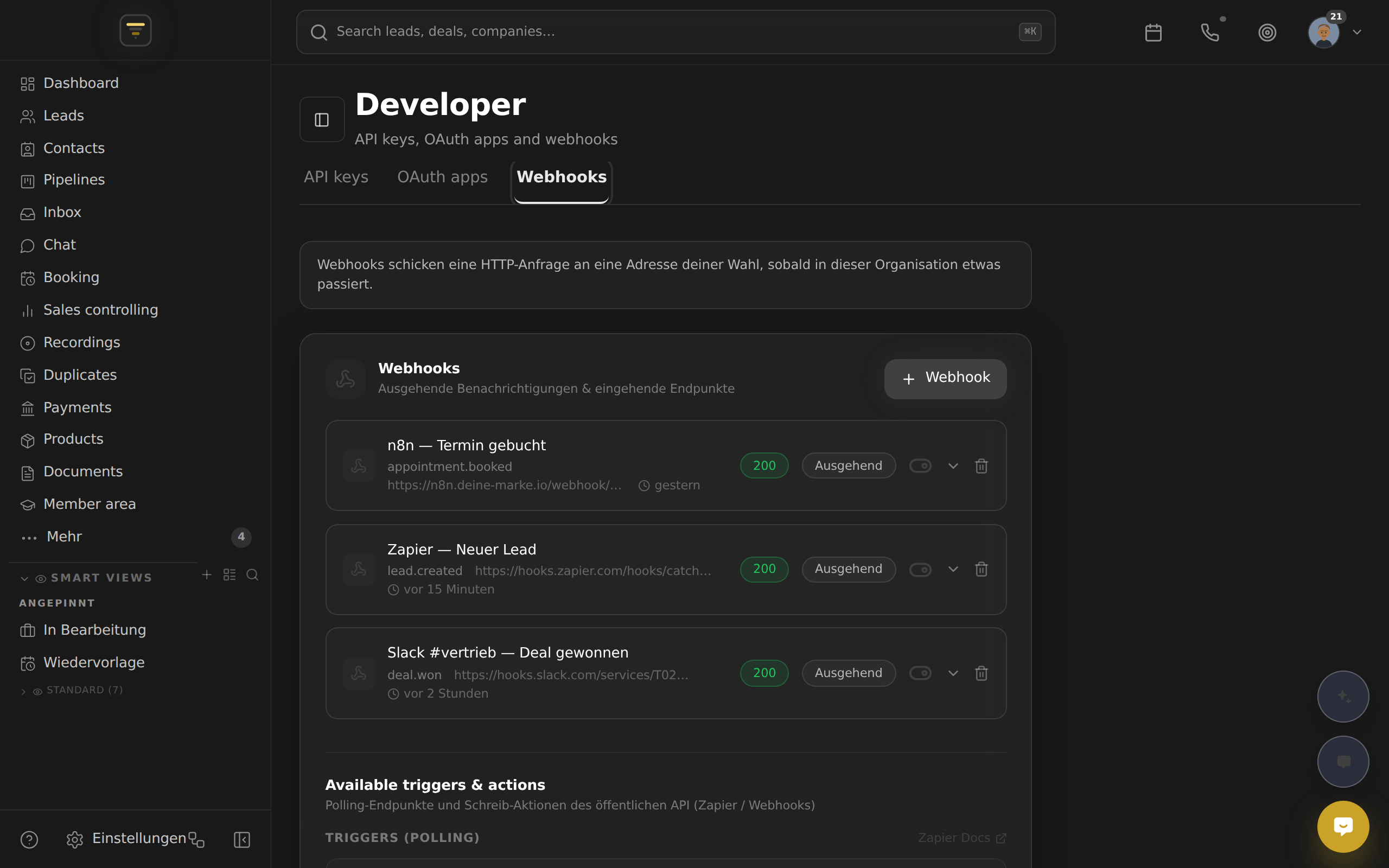Open Zapier Docs link
The width and height of the screenshot is (1389, 868).
(962, 838)
